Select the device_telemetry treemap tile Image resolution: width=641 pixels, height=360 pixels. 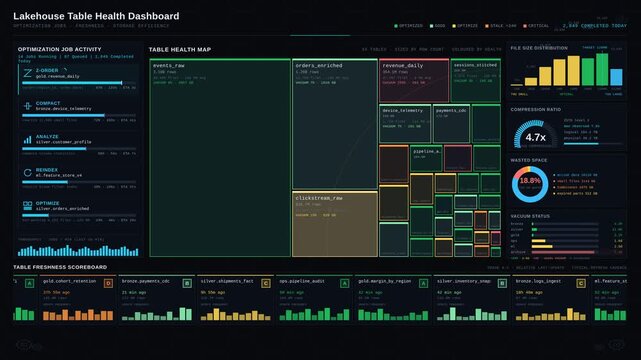click(x=405, y=124)
